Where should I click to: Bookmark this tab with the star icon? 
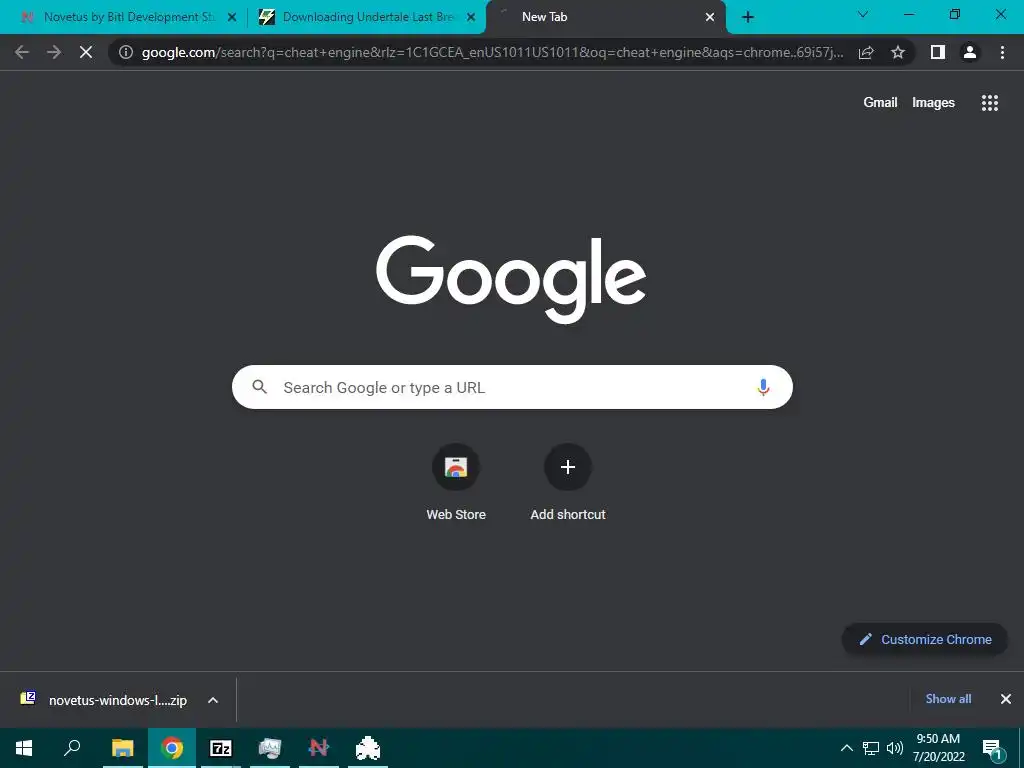(x=898, y=52)
